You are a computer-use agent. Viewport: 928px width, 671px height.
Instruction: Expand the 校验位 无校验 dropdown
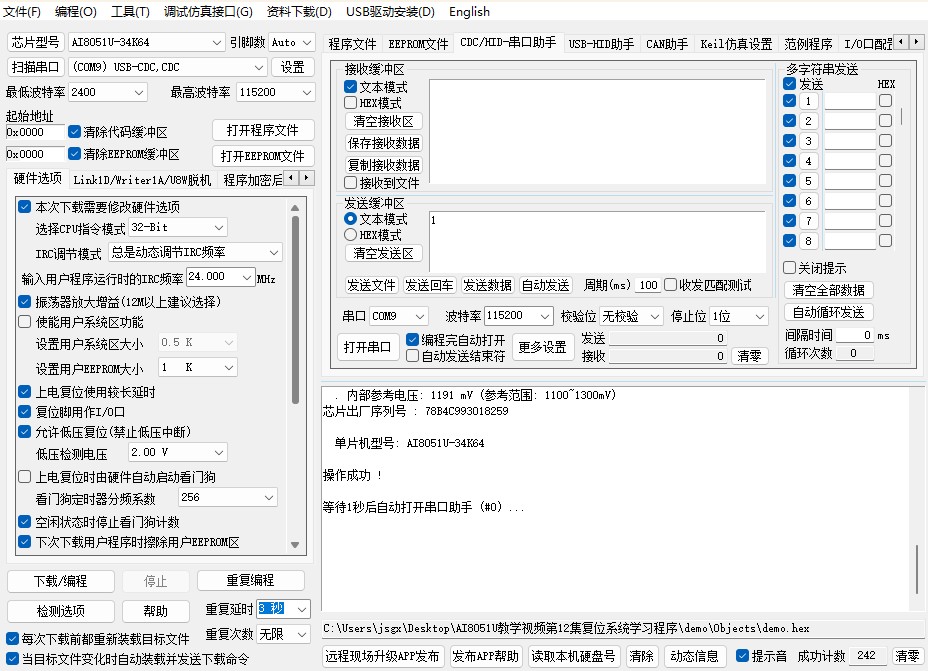pyautogui.click(x=655, y=317)
